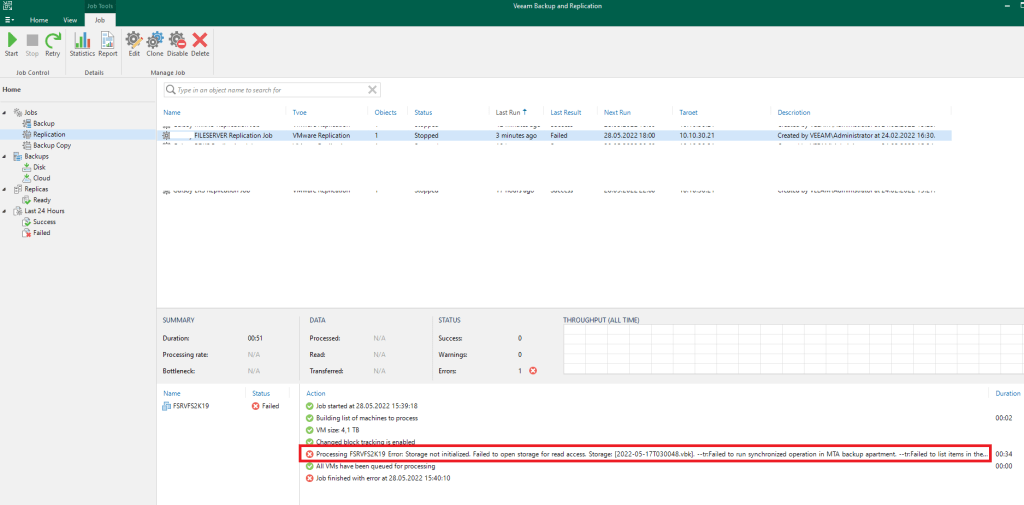The height and width of the screenshot is (505, 1024).
Task: Sort jobs by Last Run column
Action: [510, 112]
